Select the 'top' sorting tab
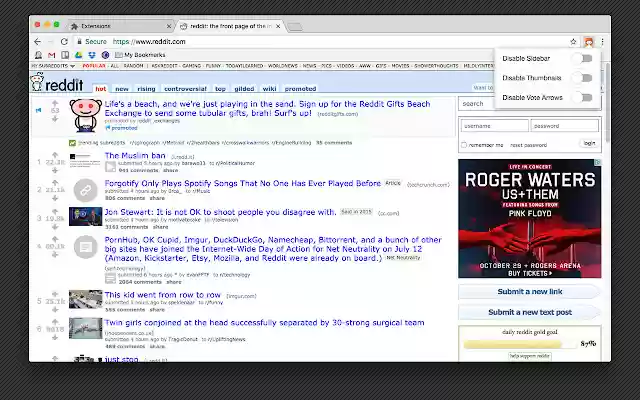This screenshot has height=400, width=640. [x=220, y=89]
